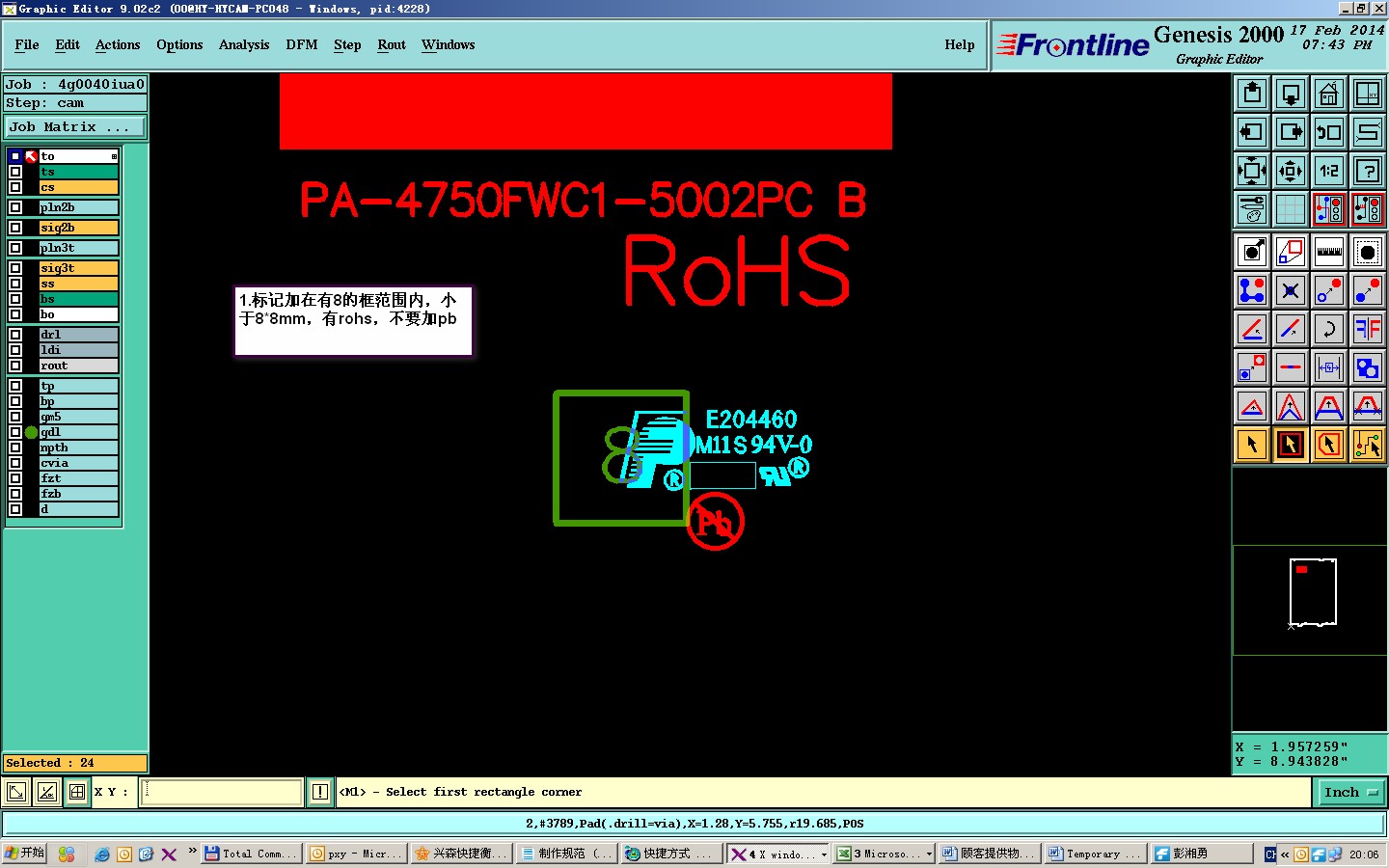Screen dimensions: 1389x868
Task: Open the Inch units selector
Action: pyautogui.click(x=1351, y=792)
